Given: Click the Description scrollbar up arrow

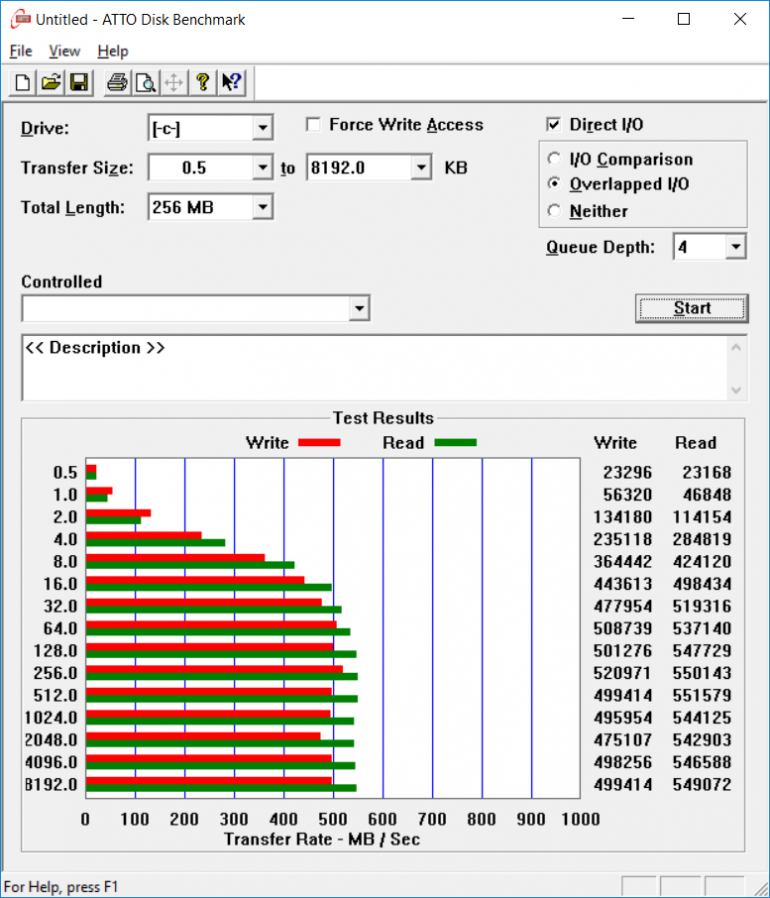Looking at the screenshot, I should 736,348.
